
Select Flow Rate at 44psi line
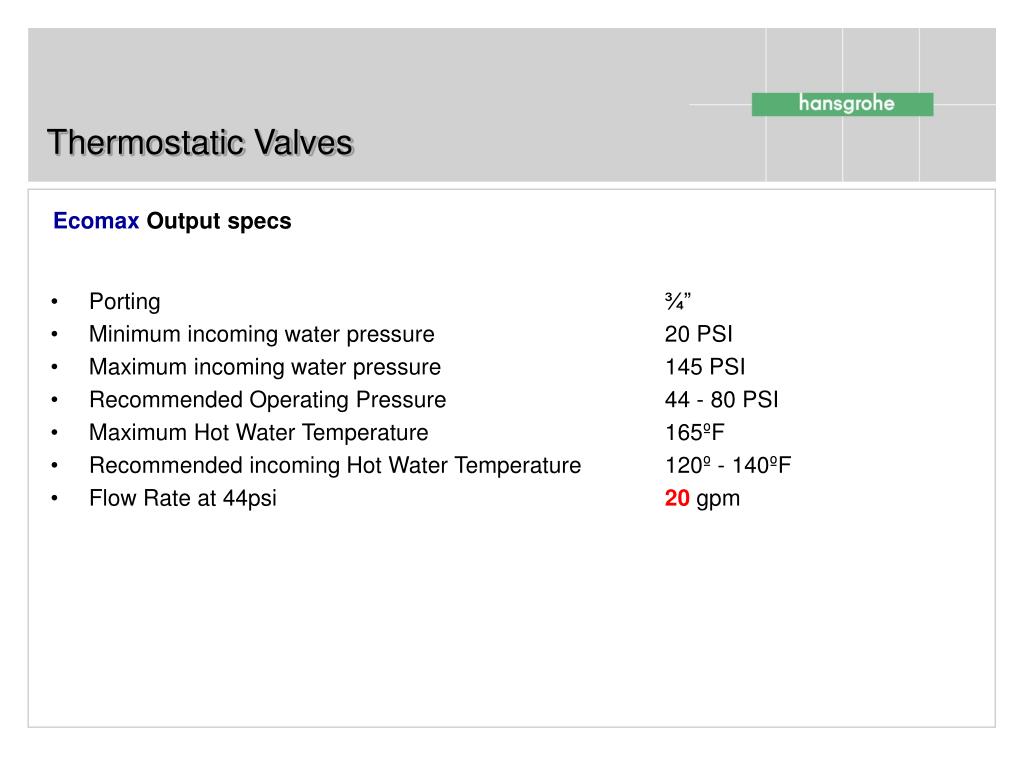point(183,498)
